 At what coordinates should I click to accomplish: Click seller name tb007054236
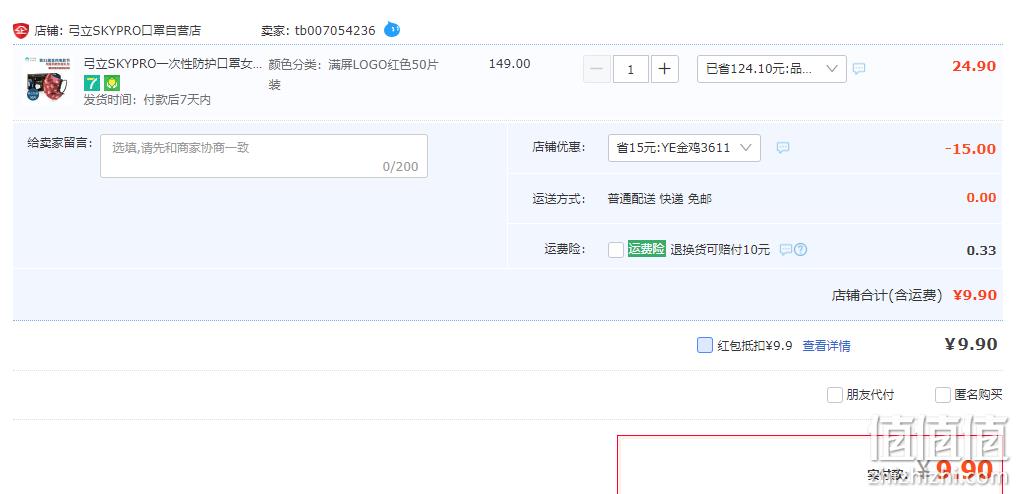335,30
